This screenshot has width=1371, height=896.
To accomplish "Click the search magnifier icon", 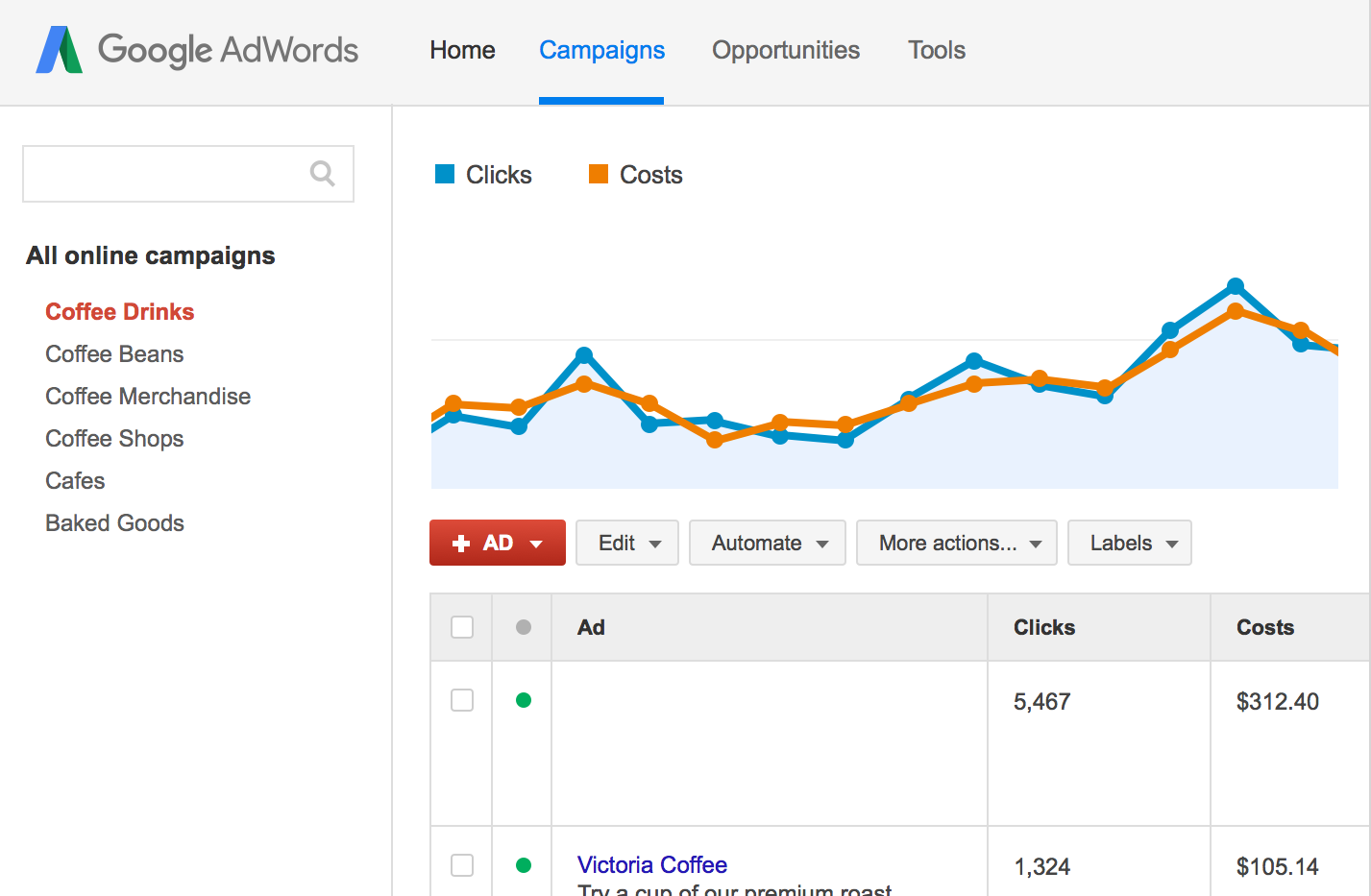I will click(323, 174).
